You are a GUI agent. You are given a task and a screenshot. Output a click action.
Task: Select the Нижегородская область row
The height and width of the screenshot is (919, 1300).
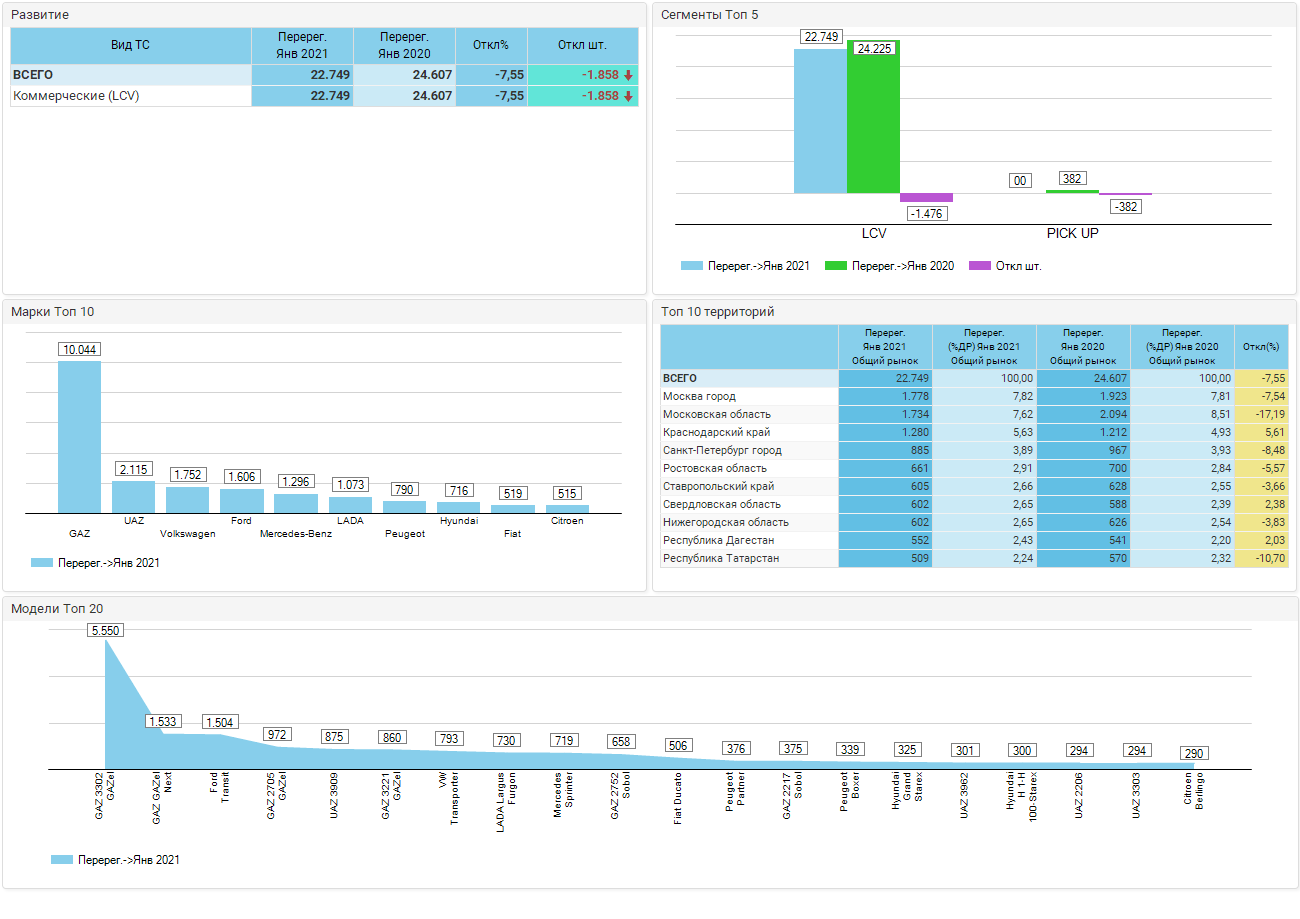[975, 523]
